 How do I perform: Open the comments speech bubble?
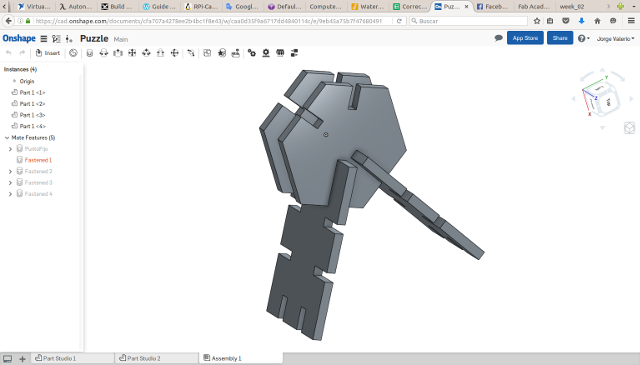point(498,38)
